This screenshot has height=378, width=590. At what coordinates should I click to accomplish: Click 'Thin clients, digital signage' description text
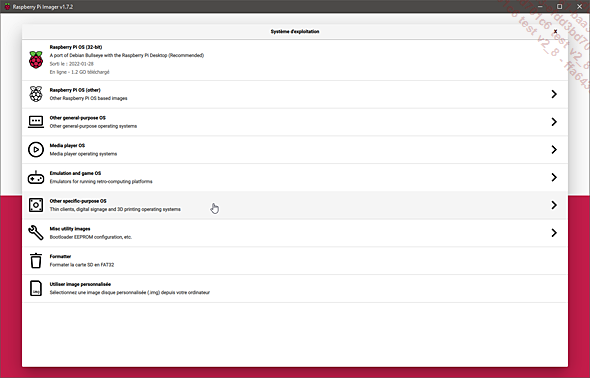click(115, 209)
